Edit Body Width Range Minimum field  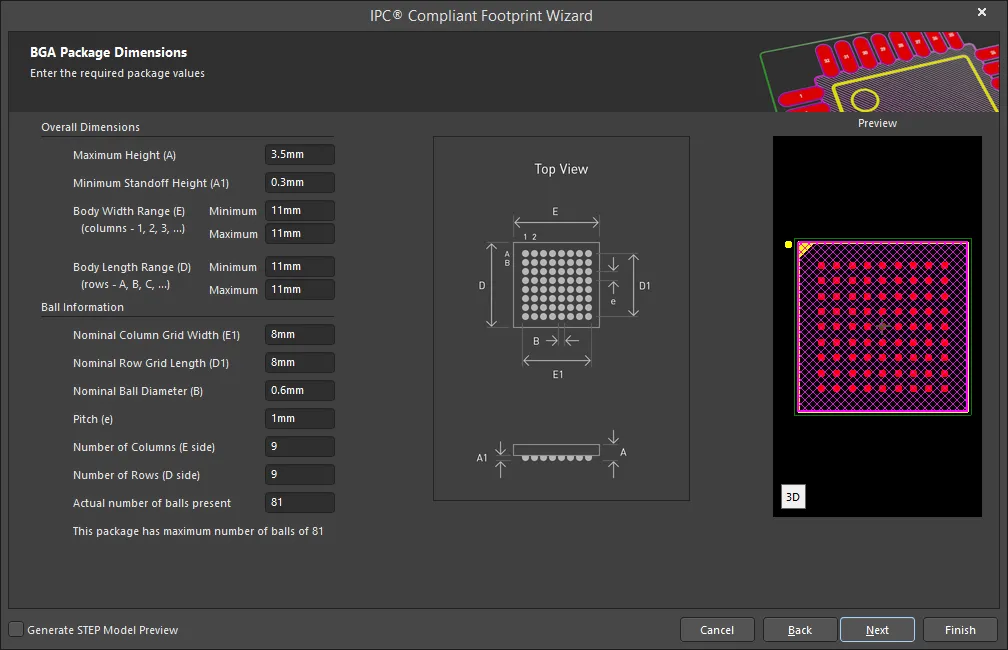coord(300,211)
